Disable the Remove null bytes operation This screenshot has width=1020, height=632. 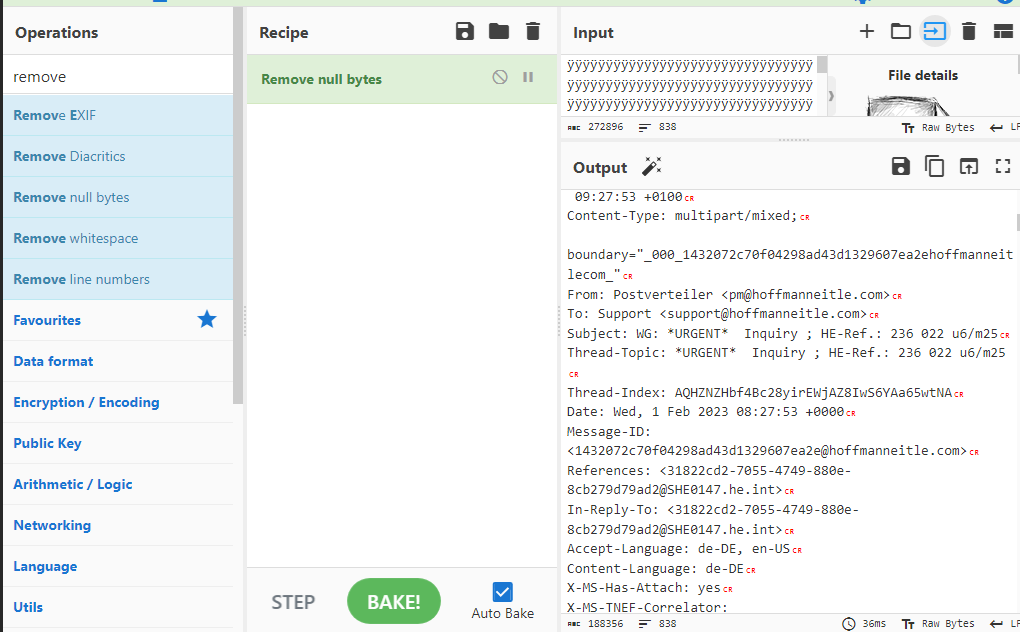pos(500,77)
